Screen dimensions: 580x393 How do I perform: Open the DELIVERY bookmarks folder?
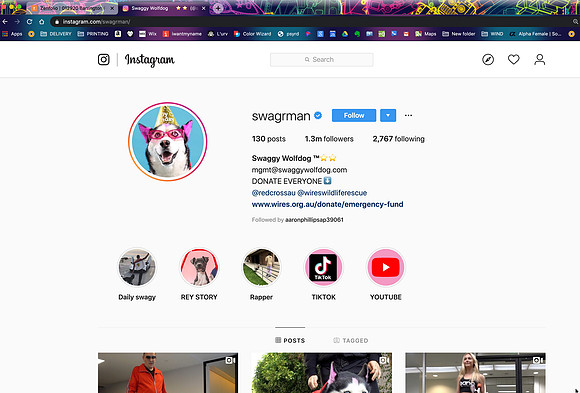pyautogui.click(x=56, y=34)
